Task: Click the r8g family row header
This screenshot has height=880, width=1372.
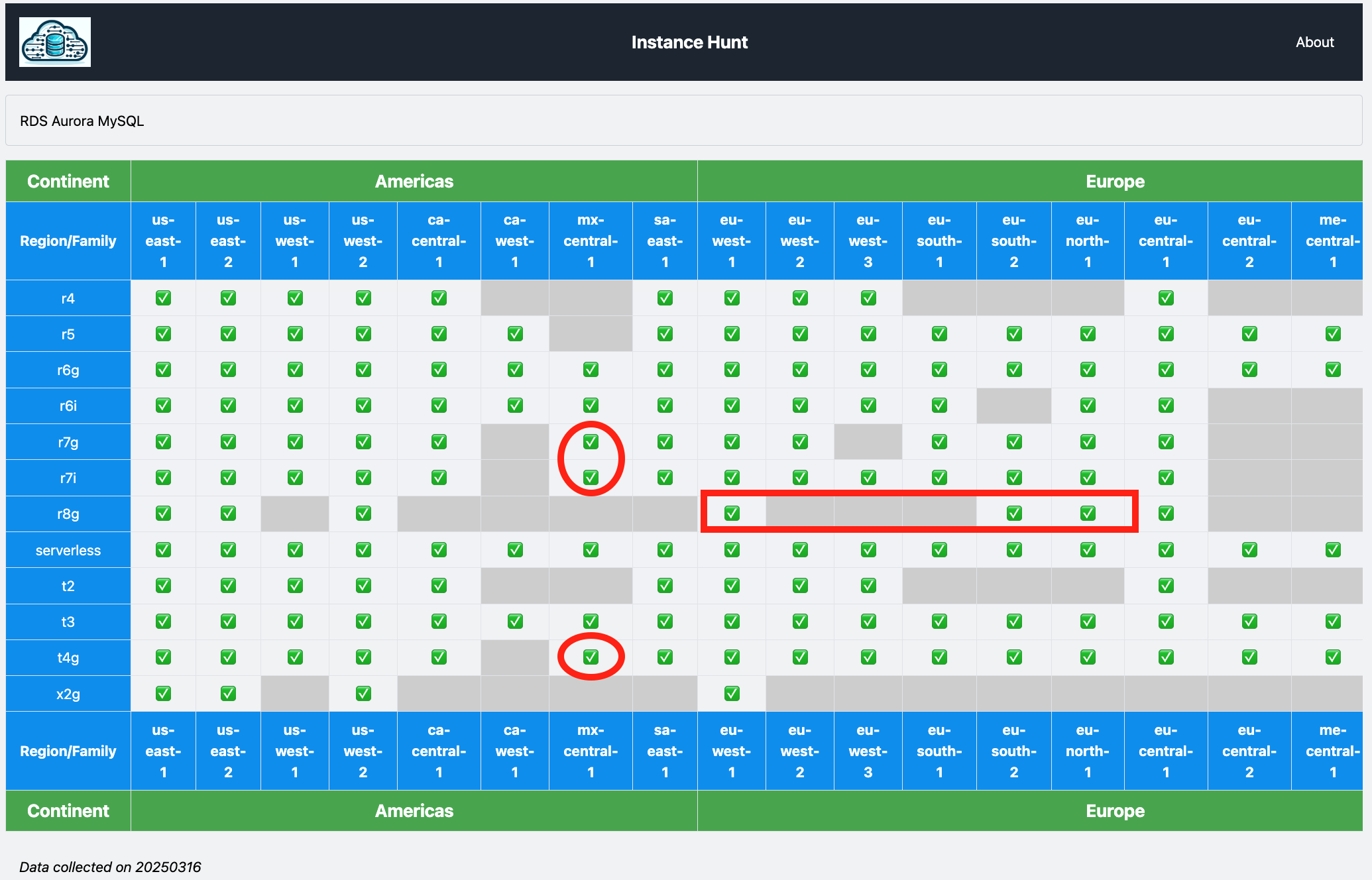Action: click(x=68, y=513)
